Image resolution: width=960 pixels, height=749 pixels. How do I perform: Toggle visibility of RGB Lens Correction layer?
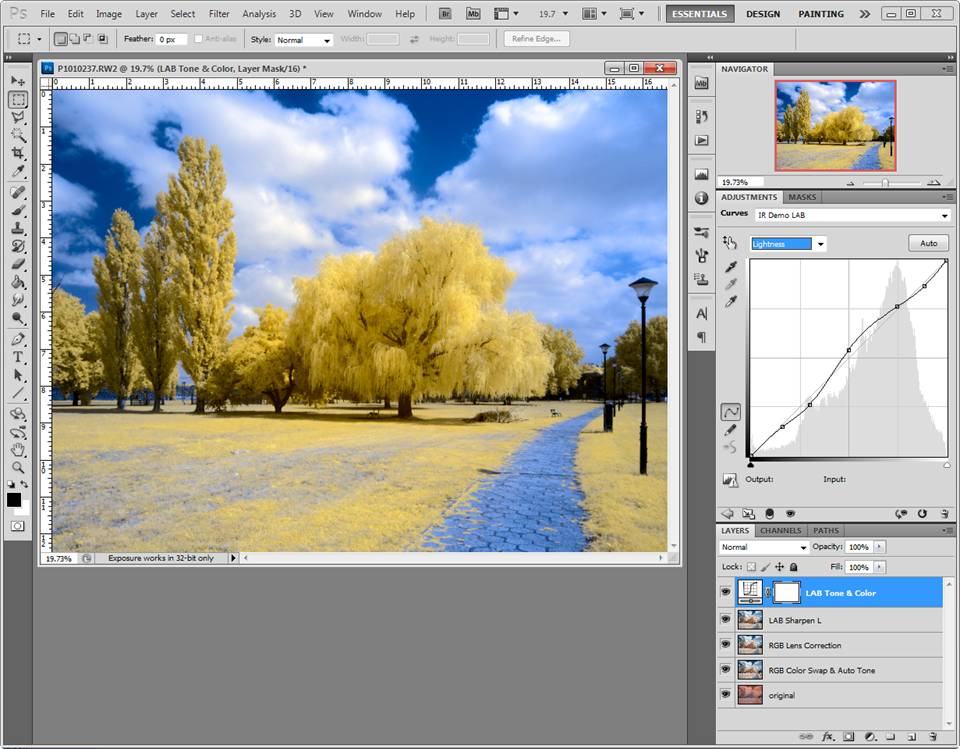coord(726,644)
